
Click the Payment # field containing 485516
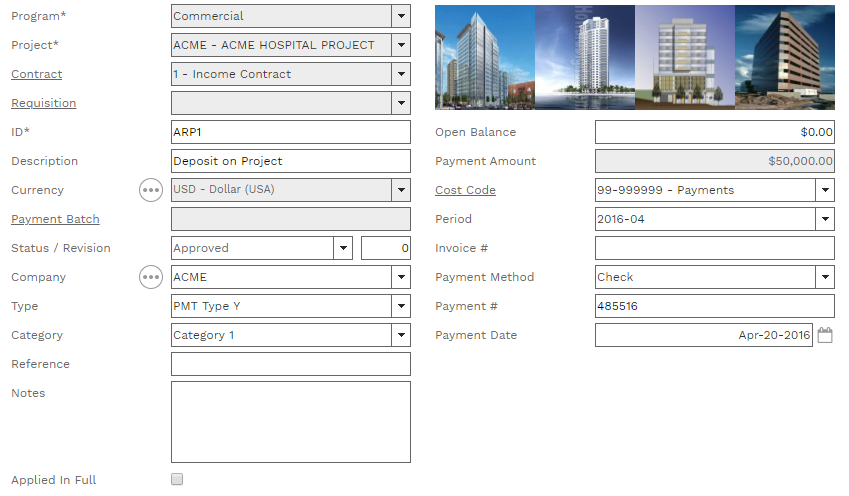pyautogui.click(x=714, y=306)
